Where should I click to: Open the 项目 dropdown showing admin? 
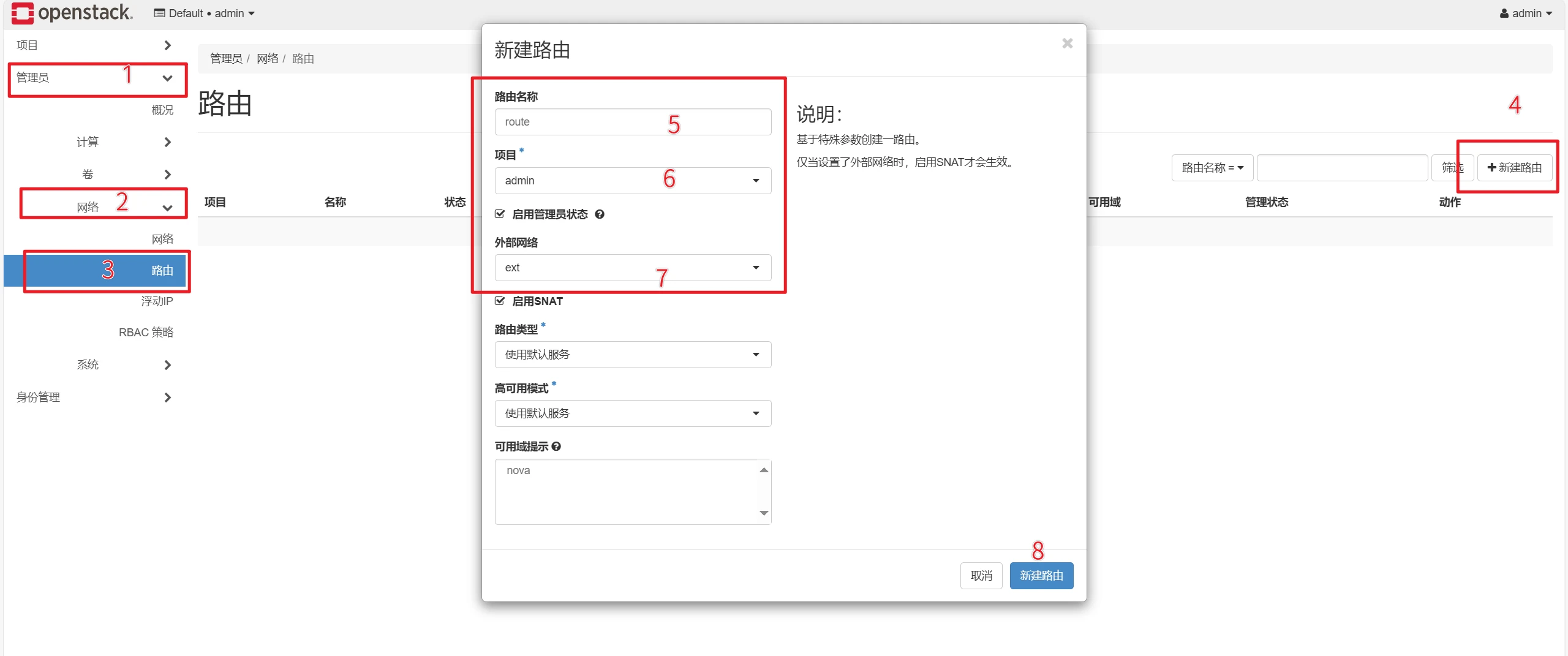[x=632, y=181]
